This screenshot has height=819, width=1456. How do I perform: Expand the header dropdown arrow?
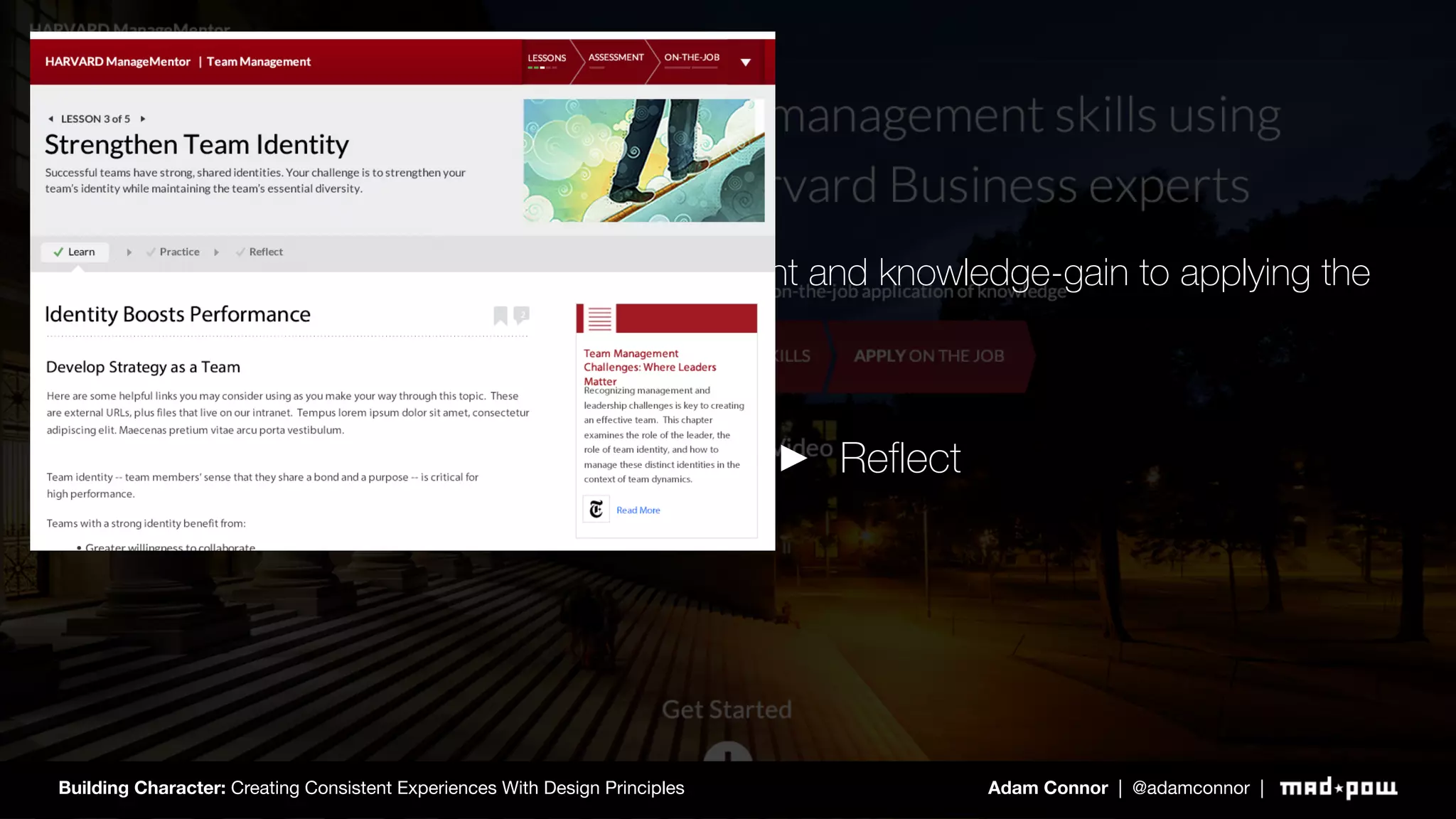pos(745,63)
